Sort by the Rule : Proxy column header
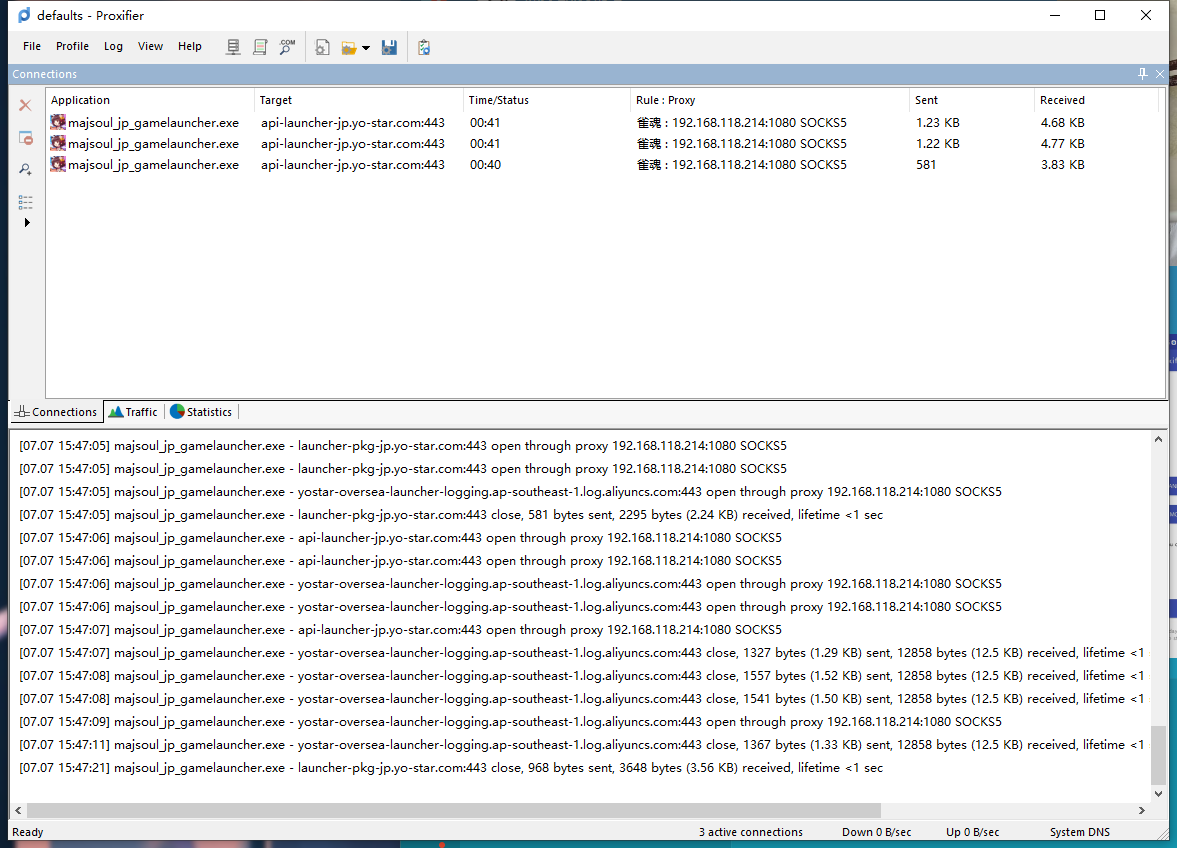This screenshot has width=1177, height=848. [x=770, y=100]
